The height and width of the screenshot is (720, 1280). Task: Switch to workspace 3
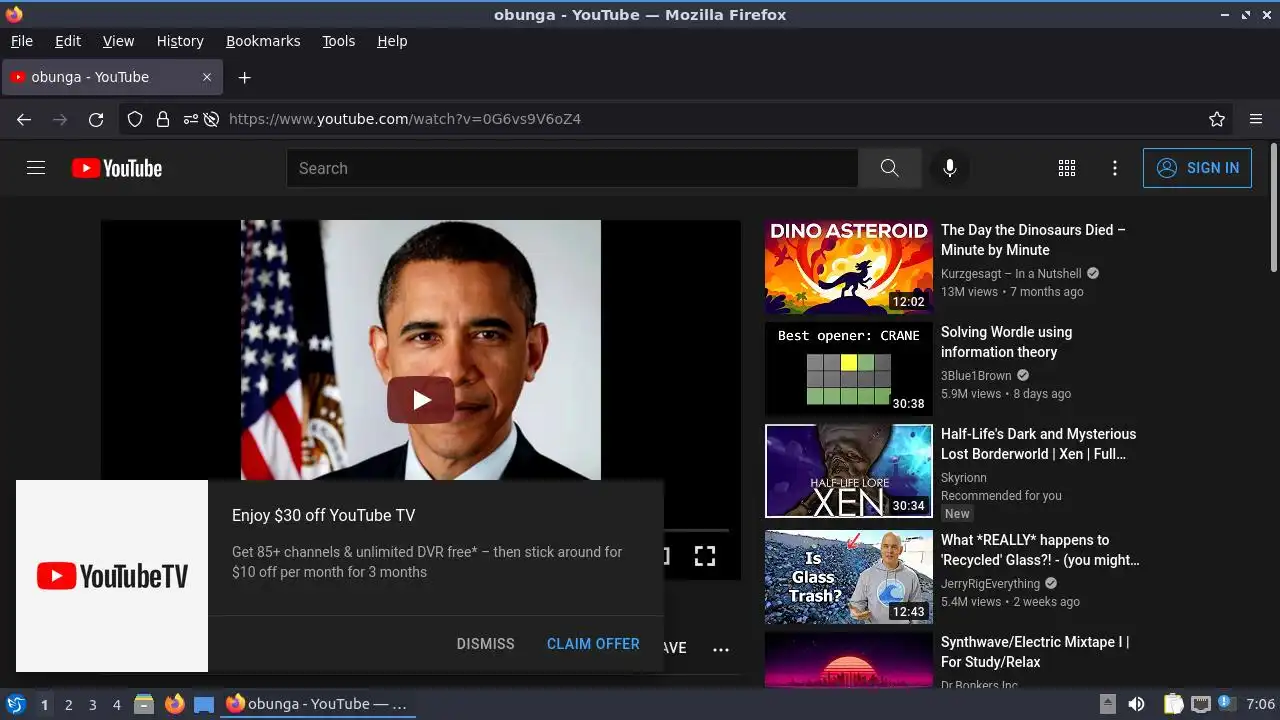click(92, 705)
